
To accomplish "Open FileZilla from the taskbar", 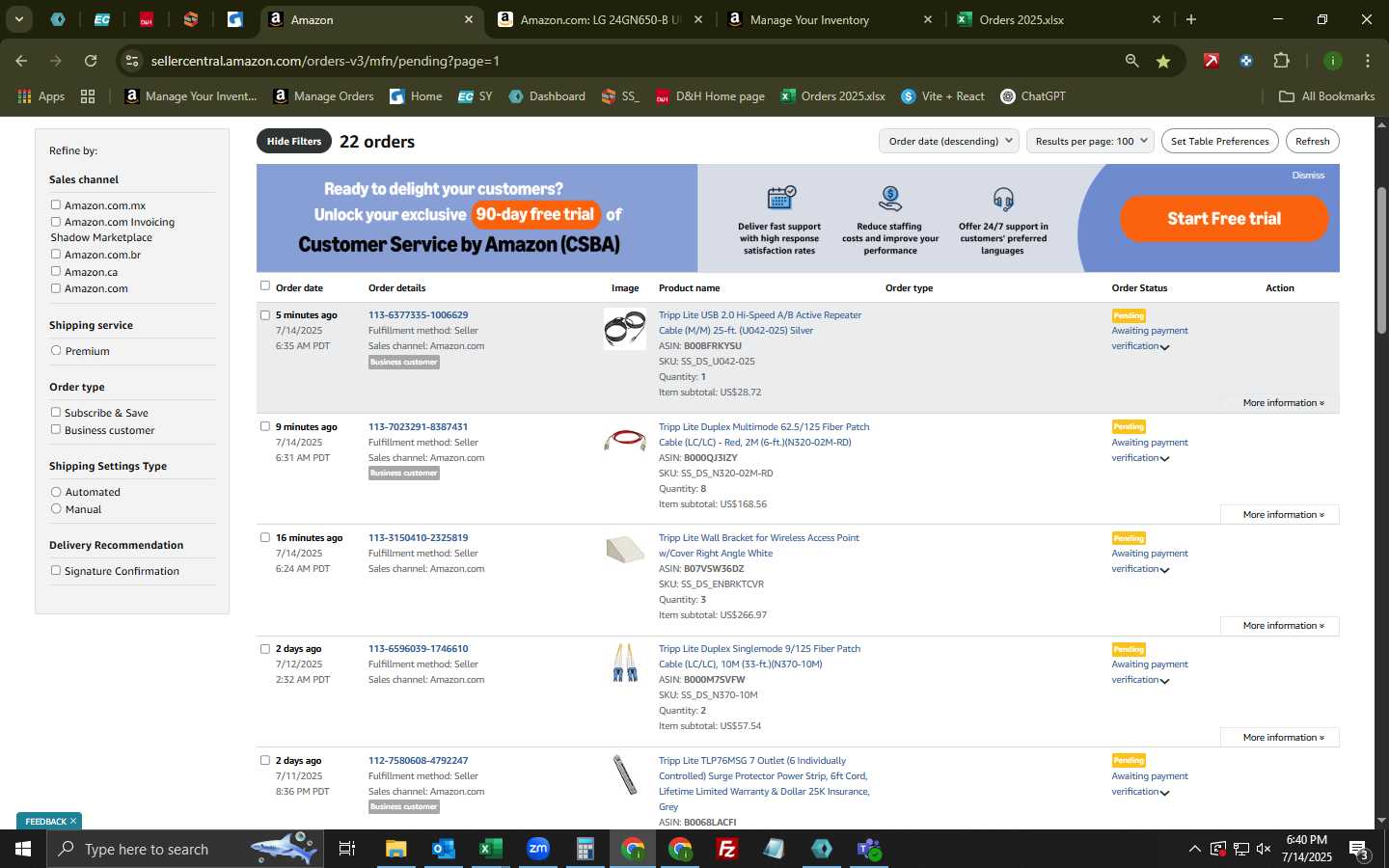I will coord(727,849).
